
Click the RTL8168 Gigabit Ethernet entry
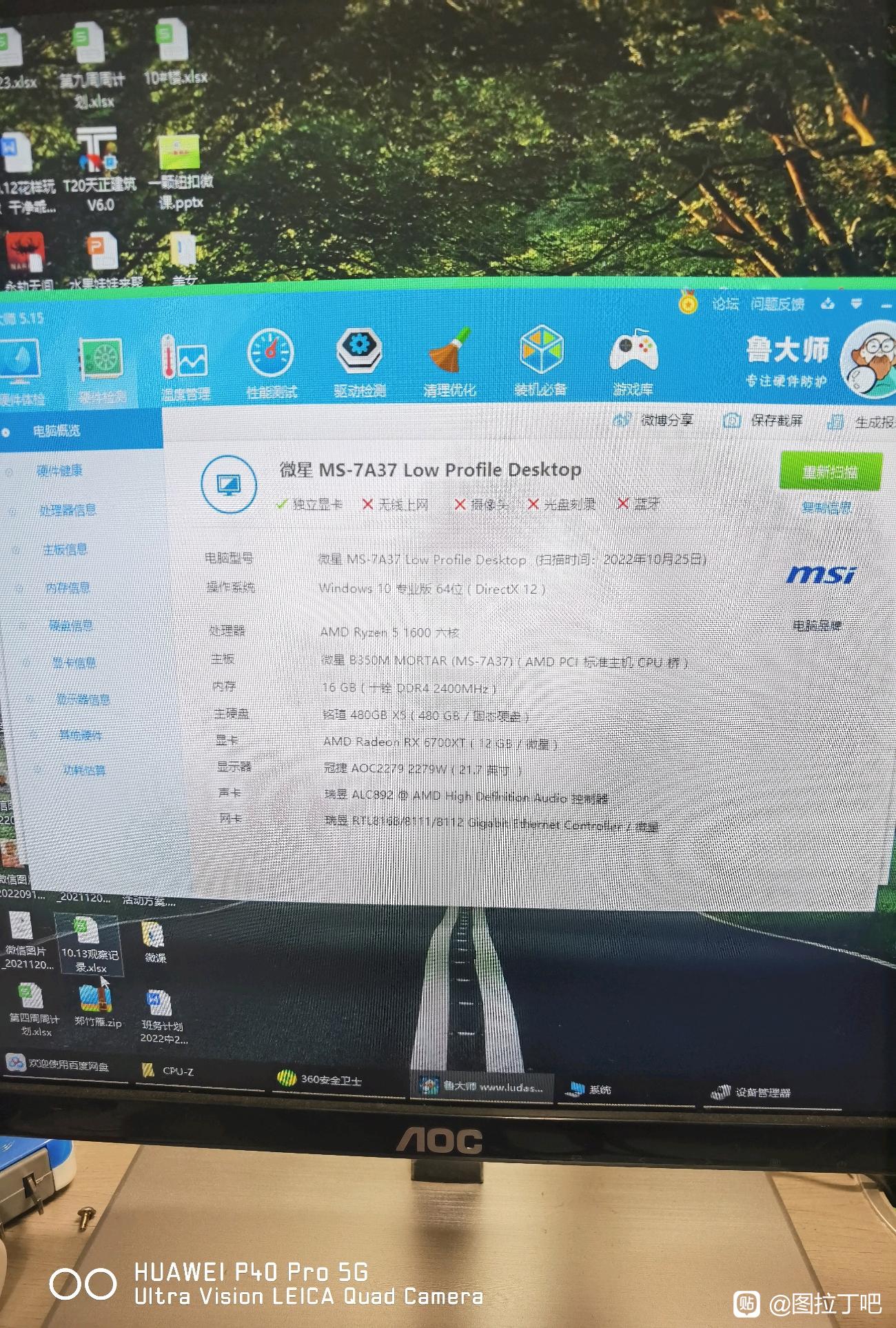[491, 824]
